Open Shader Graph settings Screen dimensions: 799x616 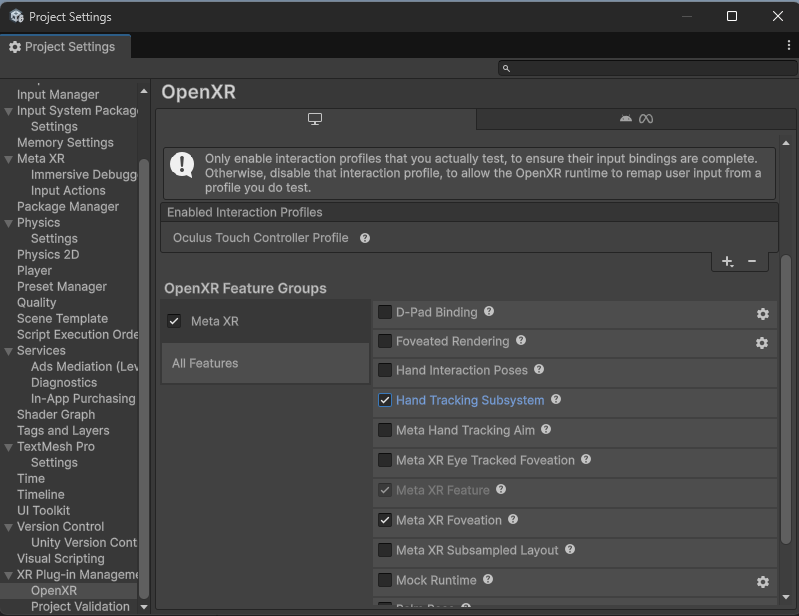pyautogui.click(x=56, y=414)
